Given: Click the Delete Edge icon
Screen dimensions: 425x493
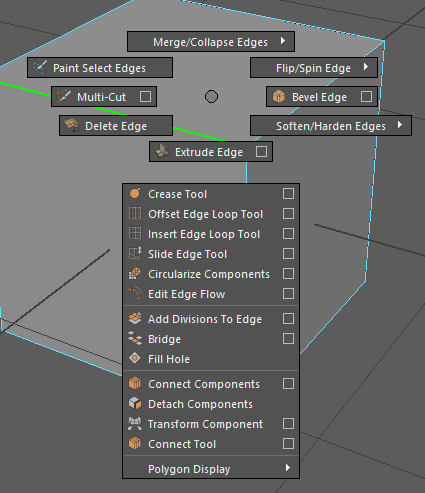Looking at the screenshot, I should coord(71,126).
